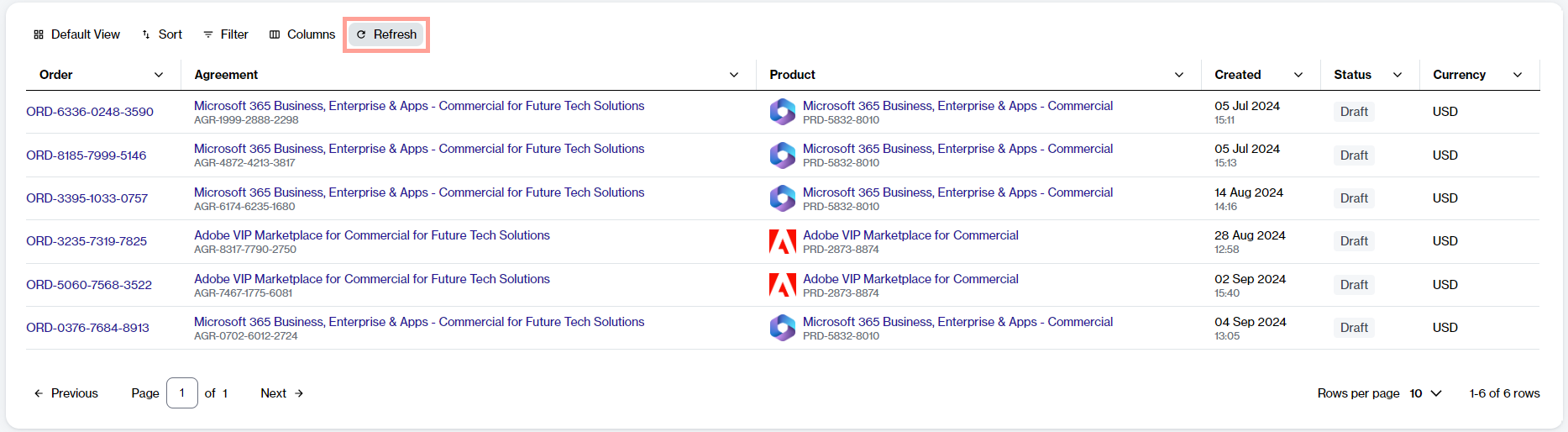
Task: Click the page number input field
Action: coord(182,393)
